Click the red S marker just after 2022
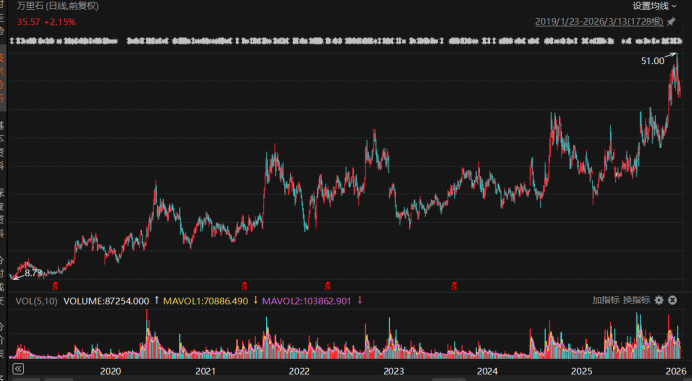This screenshot has height=381, width=692. click(x=327, y=286)
